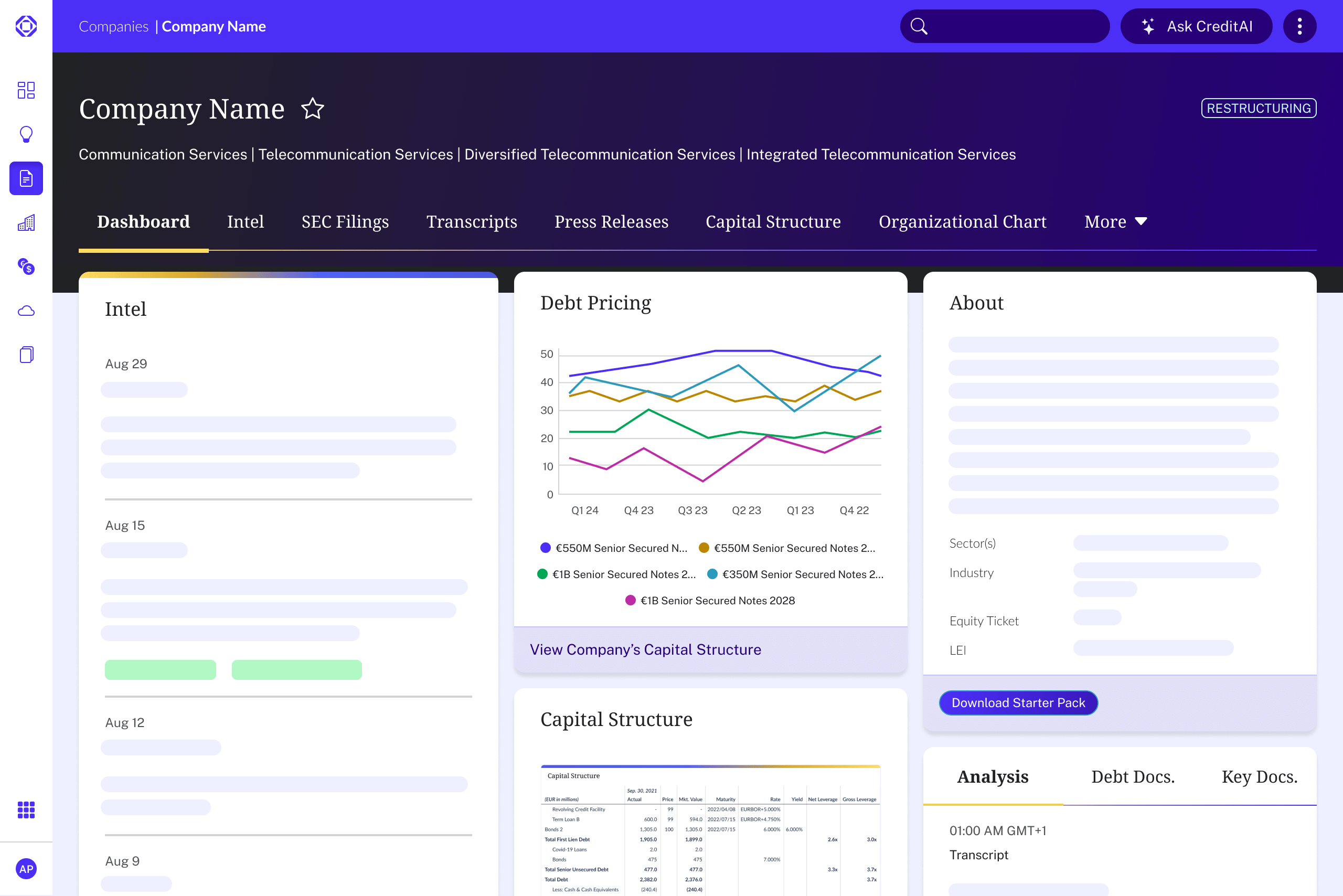1343x896 pixels.
Task: Toggle the purple €550M Senior Secured legend
Action: [x=614, y=548]
